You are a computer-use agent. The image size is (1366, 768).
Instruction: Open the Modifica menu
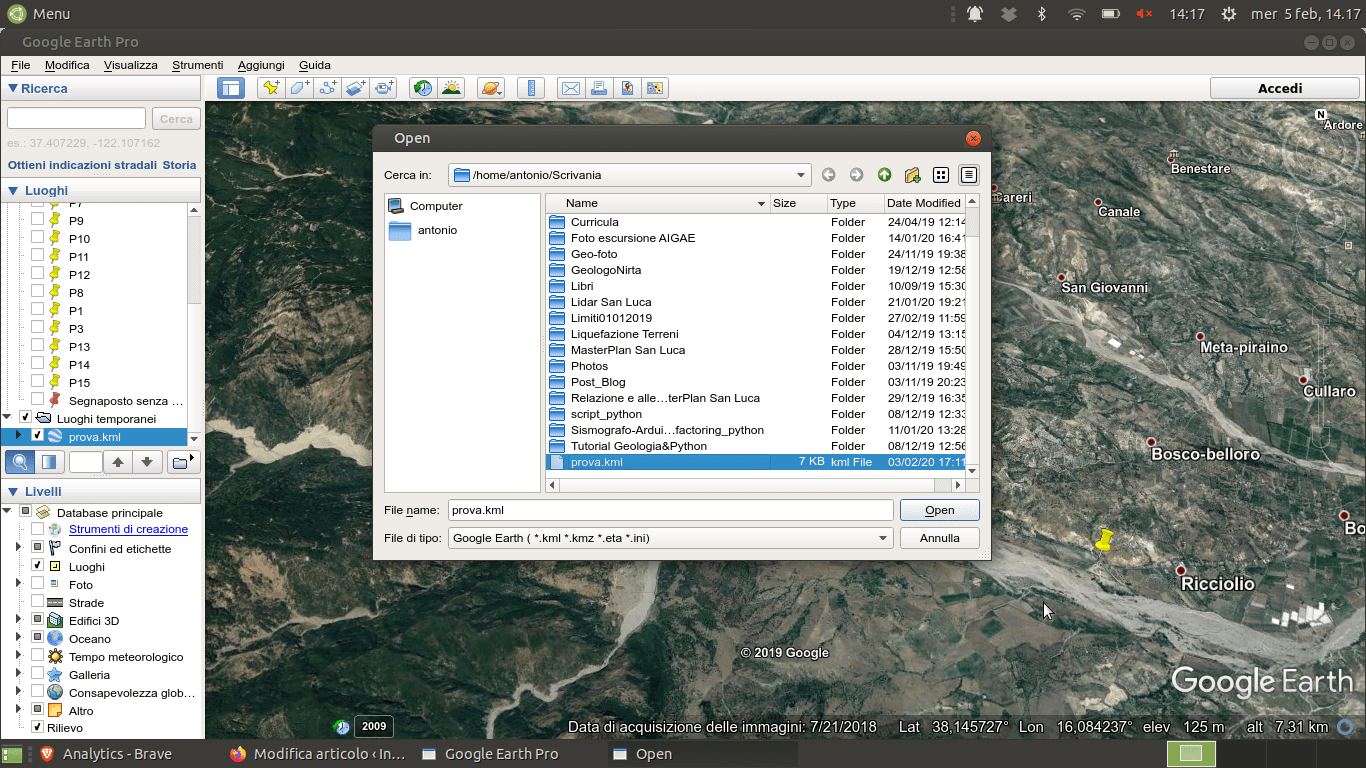pos(67,65)
